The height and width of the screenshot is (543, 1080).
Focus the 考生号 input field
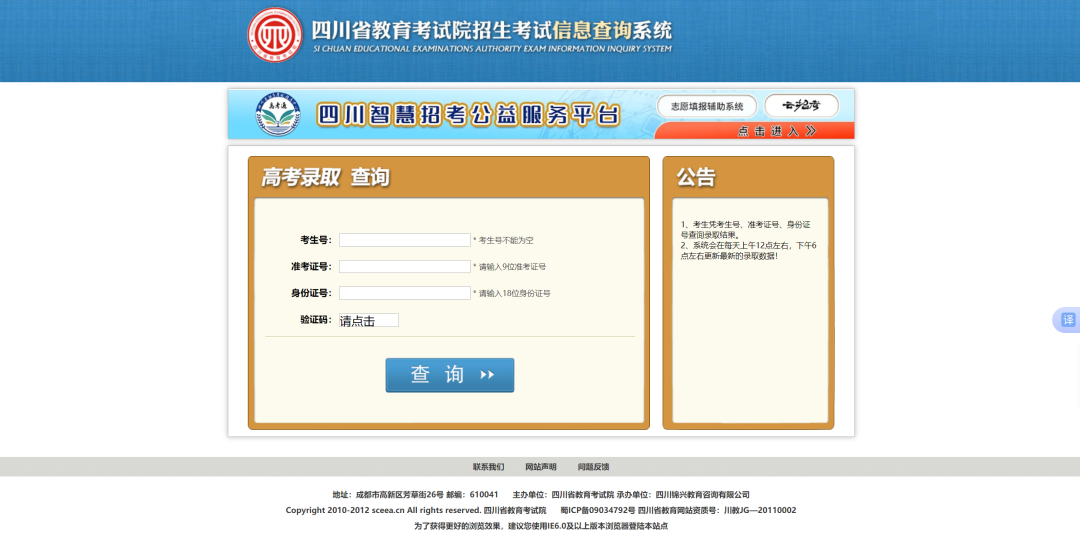coord(404,240)
